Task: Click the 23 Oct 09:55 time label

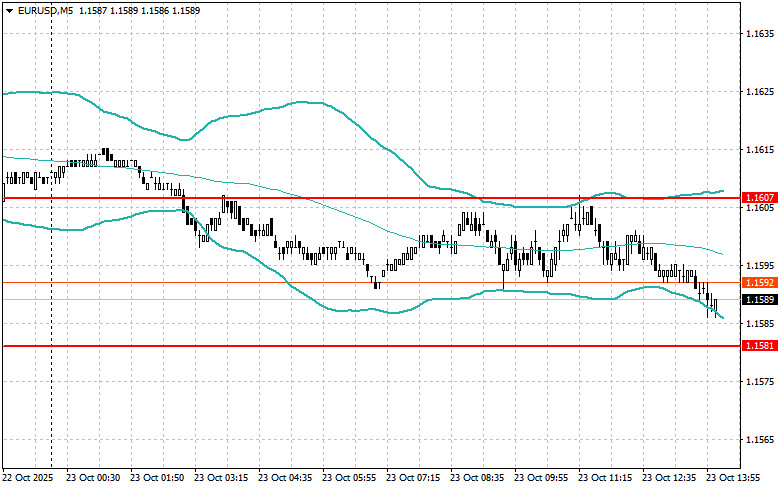Action: click(541, 478)
